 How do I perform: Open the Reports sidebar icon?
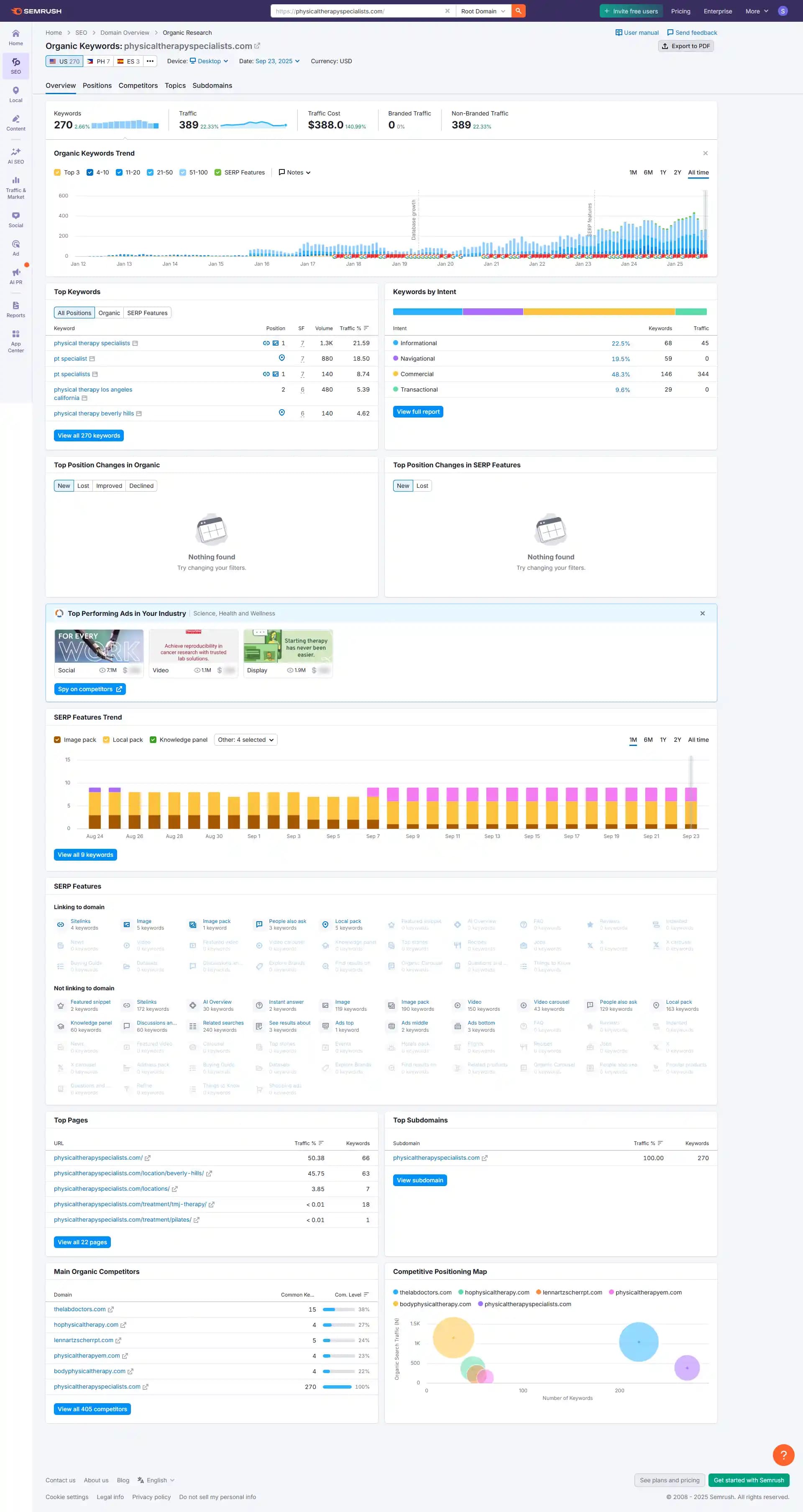coord(16,309)
